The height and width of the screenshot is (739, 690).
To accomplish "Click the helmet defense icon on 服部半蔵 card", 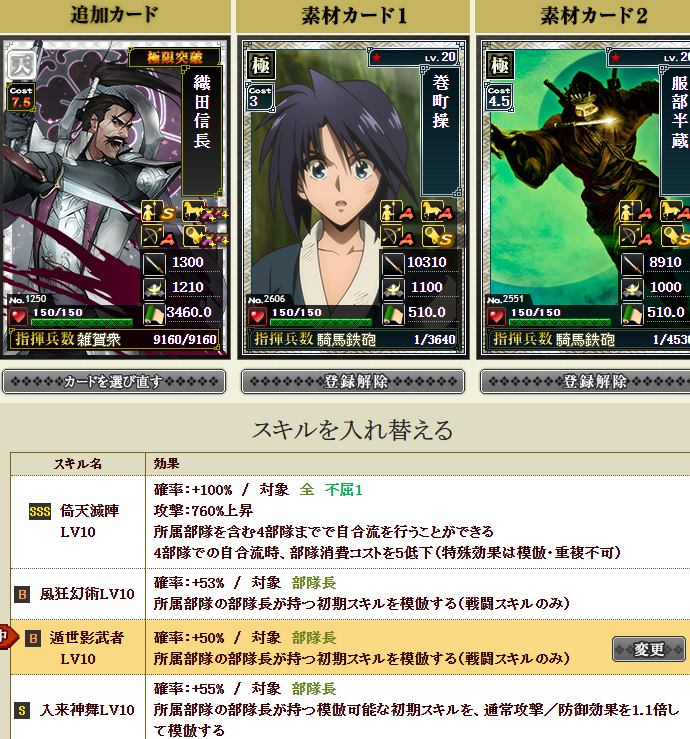I will point(632,288).
